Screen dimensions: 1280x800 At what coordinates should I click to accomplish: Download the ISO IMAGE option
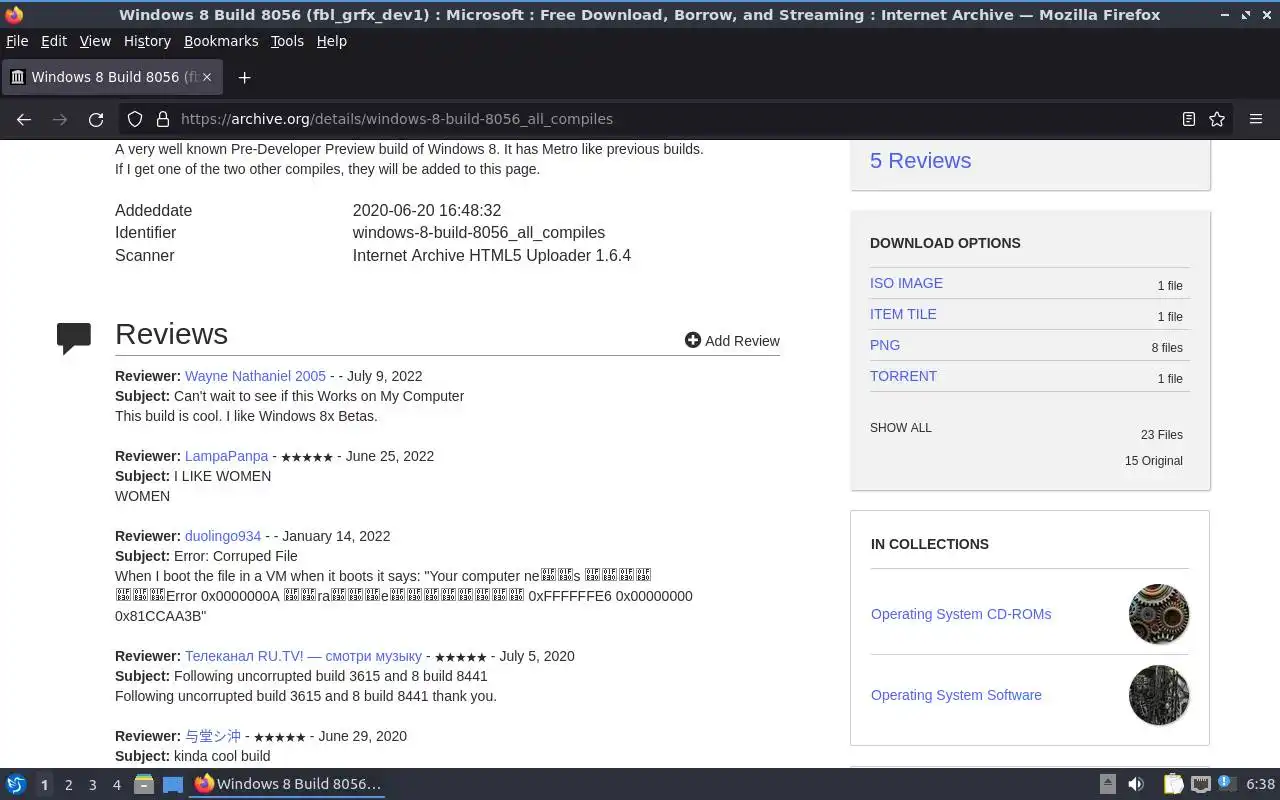point(906,283)
